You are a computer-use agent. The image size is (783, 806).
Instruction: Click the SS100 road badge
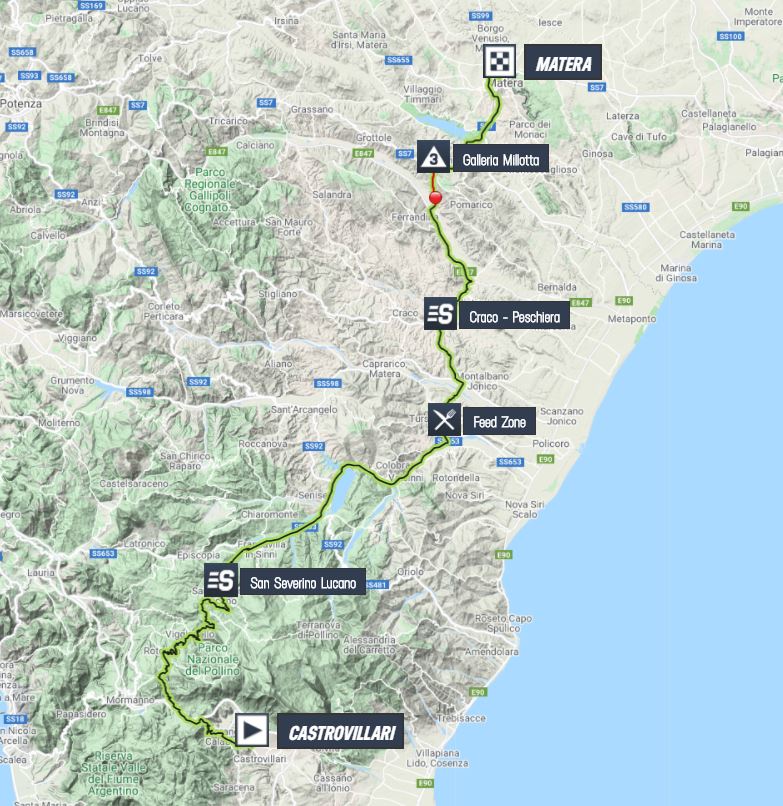pos(730,36)
